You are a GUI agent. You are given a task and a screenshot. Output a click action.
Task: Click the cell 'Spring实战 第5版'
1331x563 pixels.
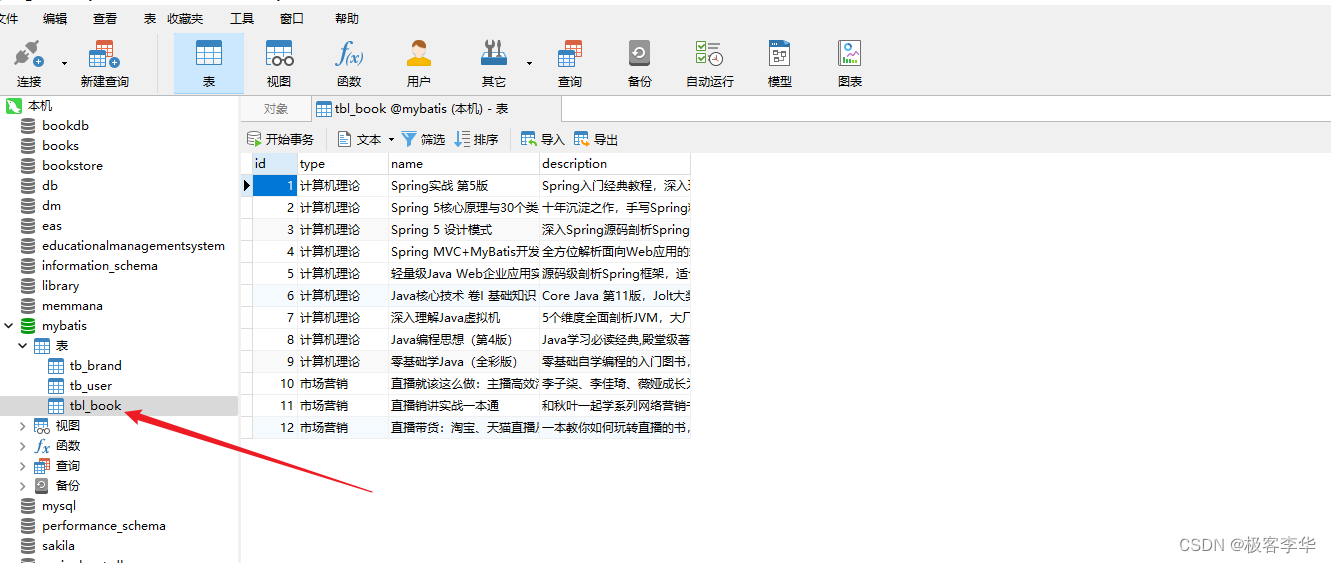[x=464, y=185]
